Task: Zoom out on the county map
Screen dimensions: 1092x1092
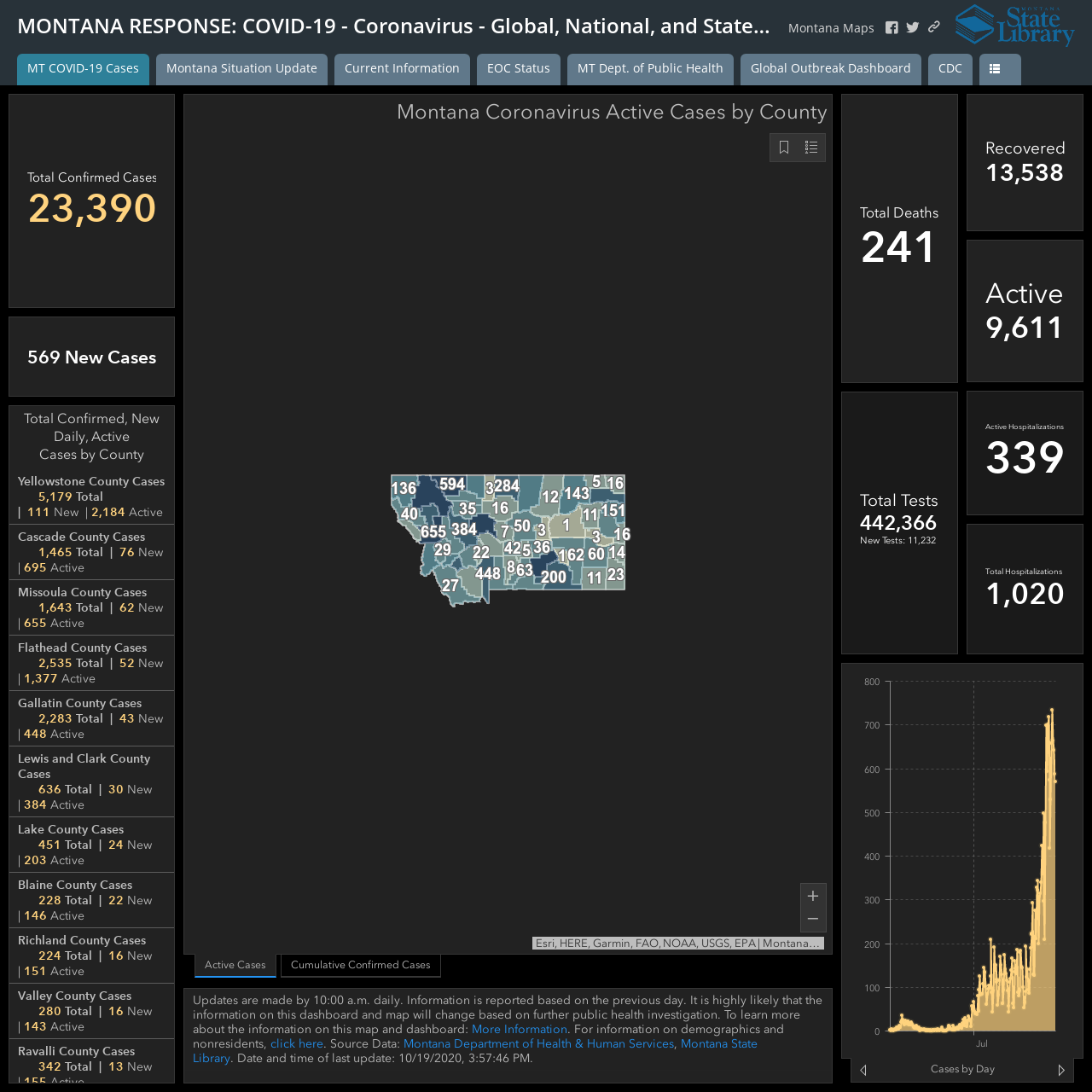Action: click(813, 920)
